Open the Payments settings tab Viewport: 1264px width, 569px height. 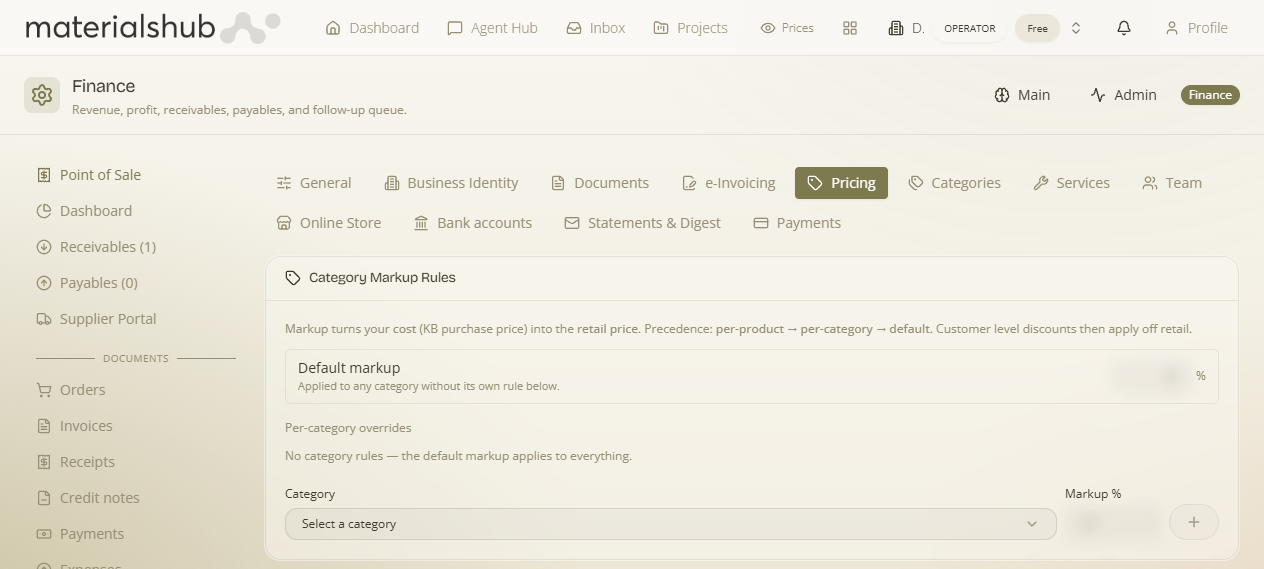click(x=797, y=223)
